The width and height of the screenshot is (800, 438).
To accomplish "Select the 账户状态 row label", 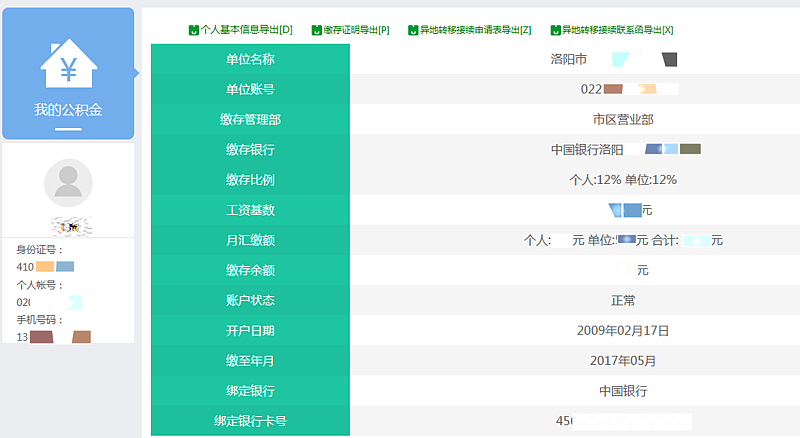I will coord(250,300).
